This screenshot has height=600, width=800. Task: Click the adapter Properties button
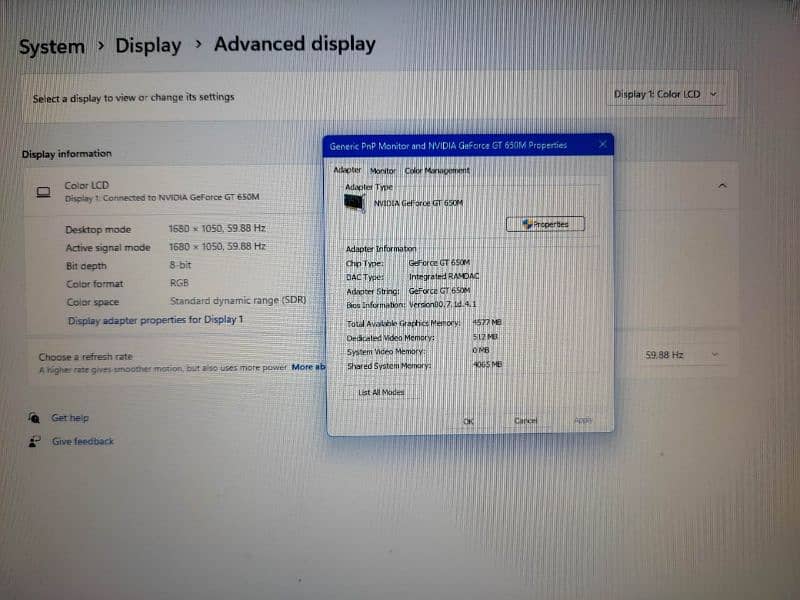point(545,224)
